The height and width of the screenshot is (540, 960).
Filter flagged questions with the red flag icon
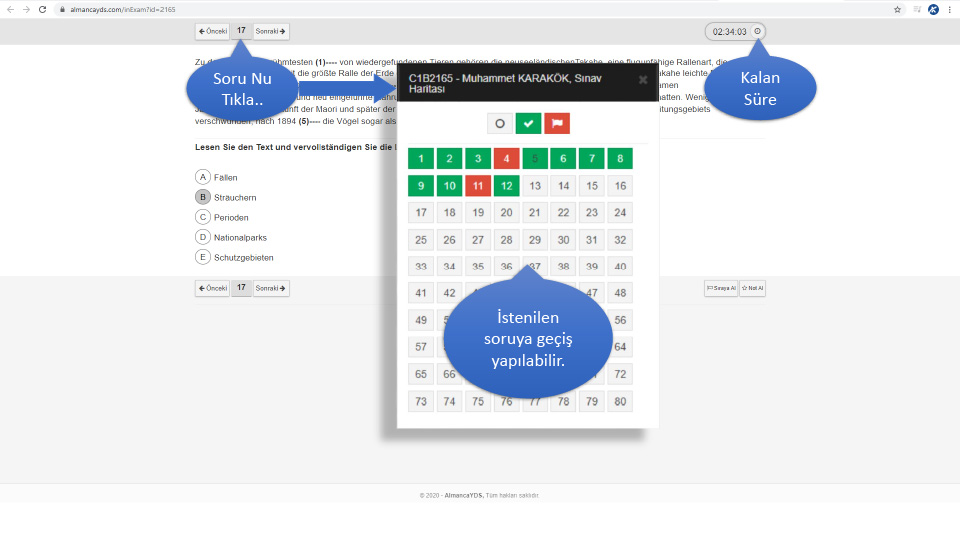point(557,124)
